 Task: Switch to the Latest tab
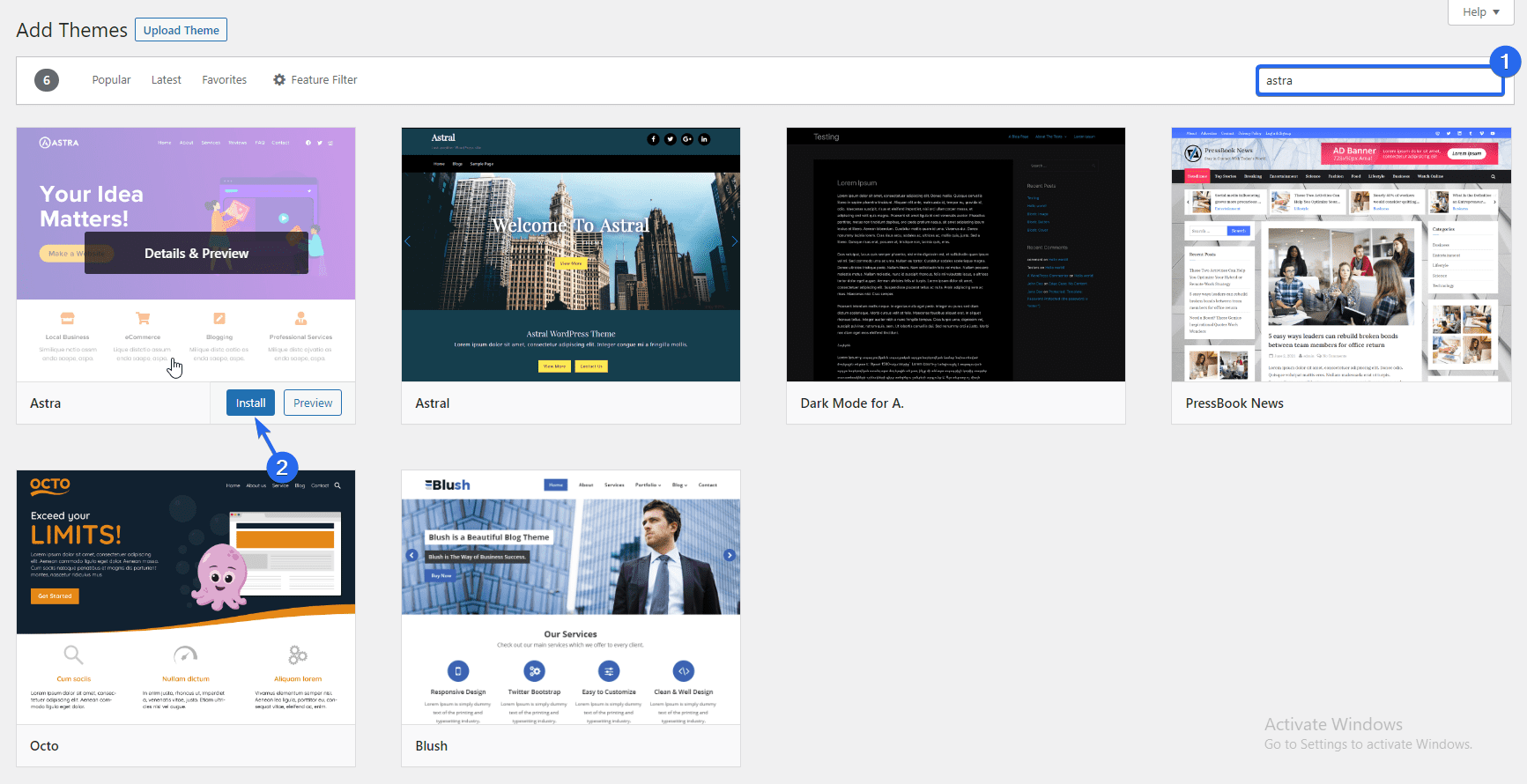[x=166, y=80]
